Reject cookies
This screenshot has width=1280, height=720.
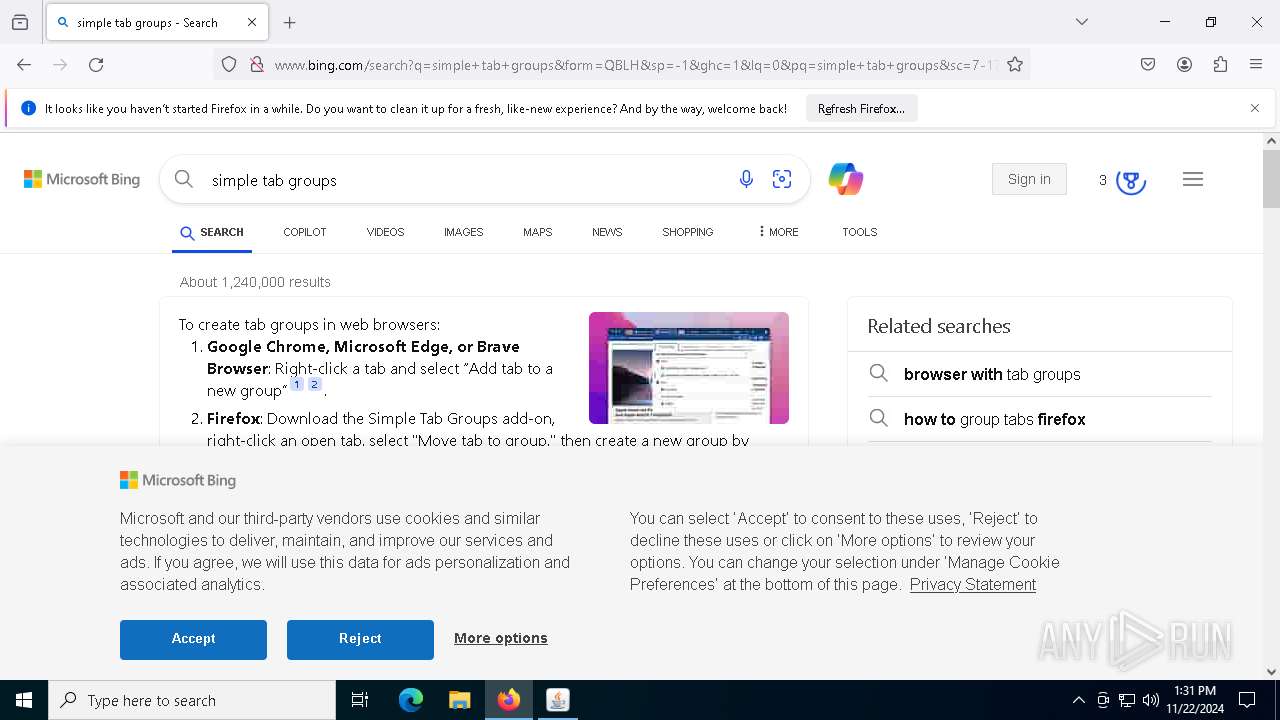coord(360,639)
